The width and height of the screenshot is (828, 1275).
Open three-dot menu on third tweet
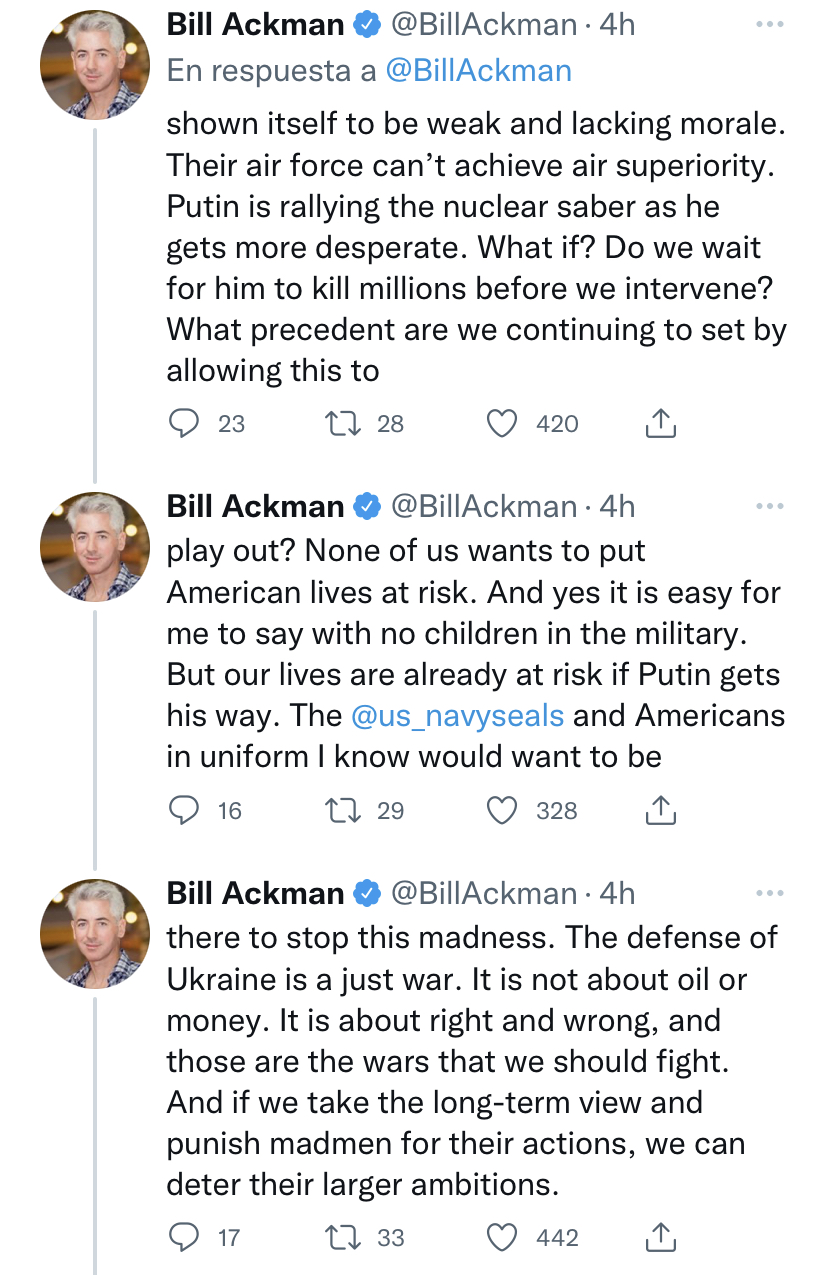(x=770, y=893)
